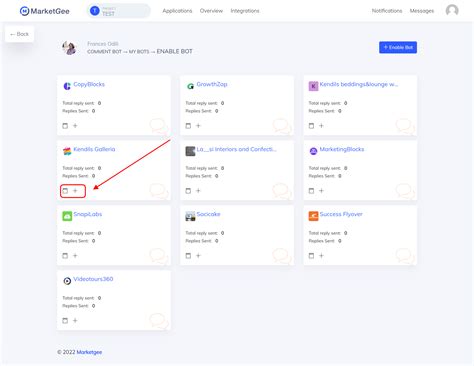Click plus icon on Interiors and Confecti card
The height and width of the screenshot is (366, 474).
click(x=198, y=191)
